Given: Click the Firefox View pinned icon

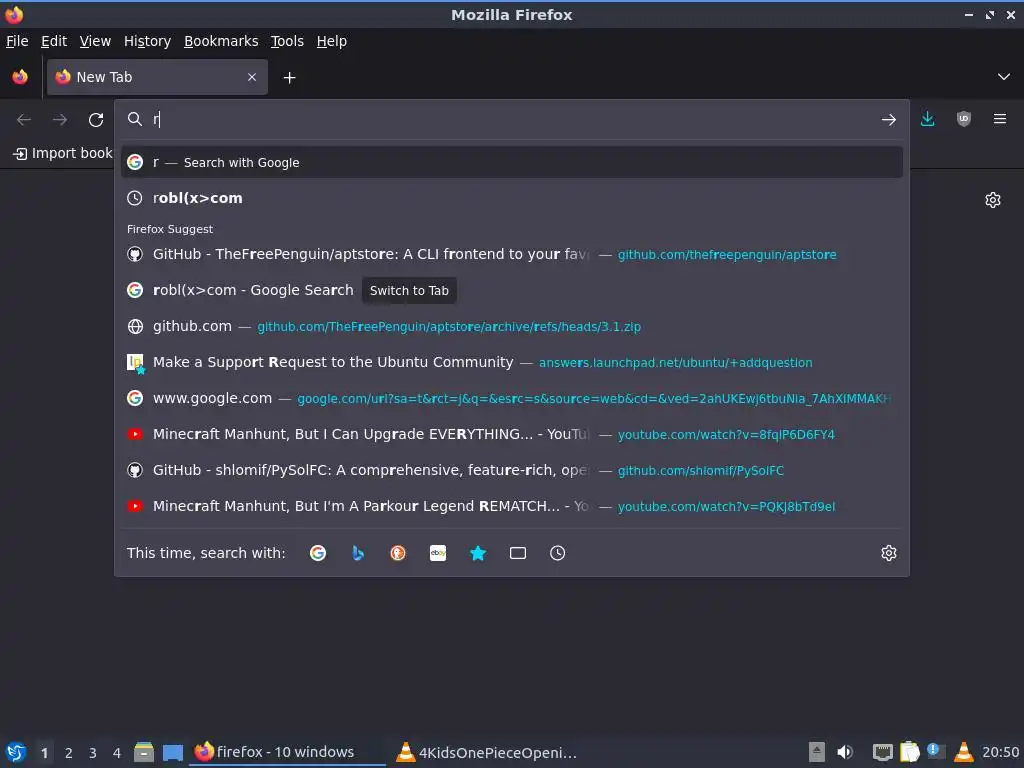Looking at the screenshot, I should 20,77.
